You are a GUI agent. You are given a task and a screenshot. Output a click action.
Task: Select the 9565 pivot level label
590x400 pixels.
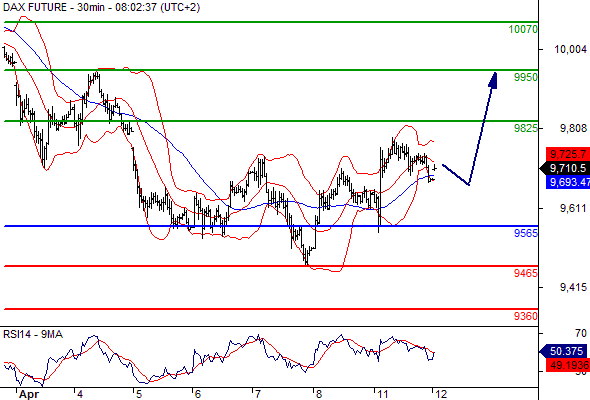click(x=526, y=233)
